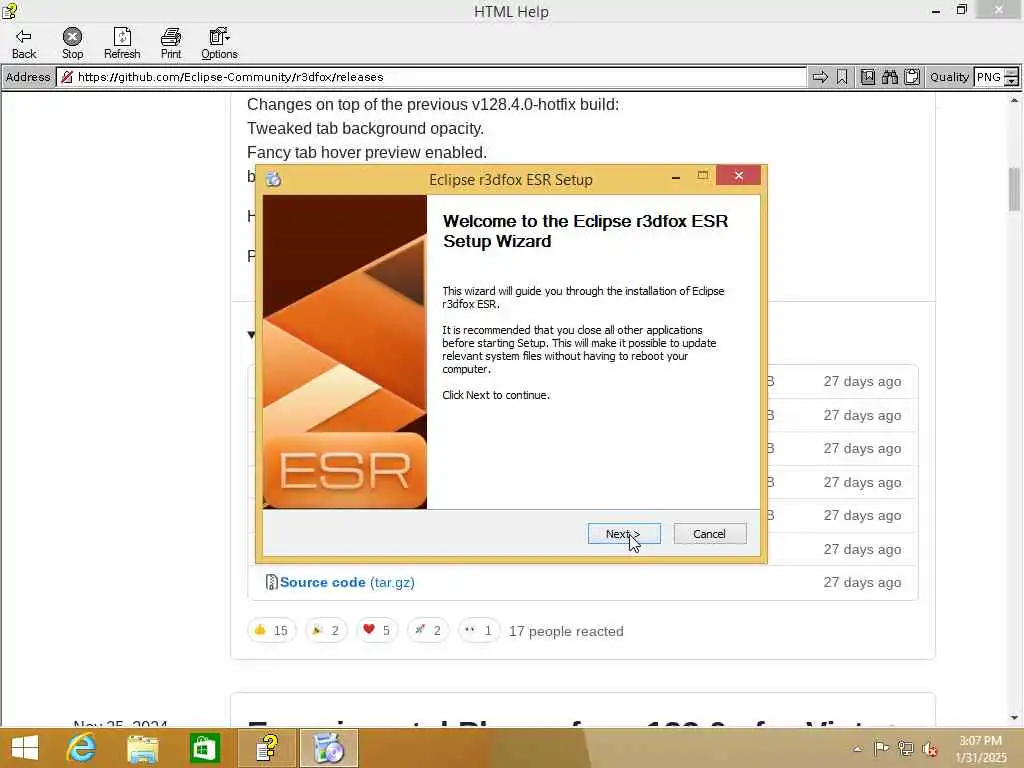Open File Explorer from taskbar

(x=142, y=748)
